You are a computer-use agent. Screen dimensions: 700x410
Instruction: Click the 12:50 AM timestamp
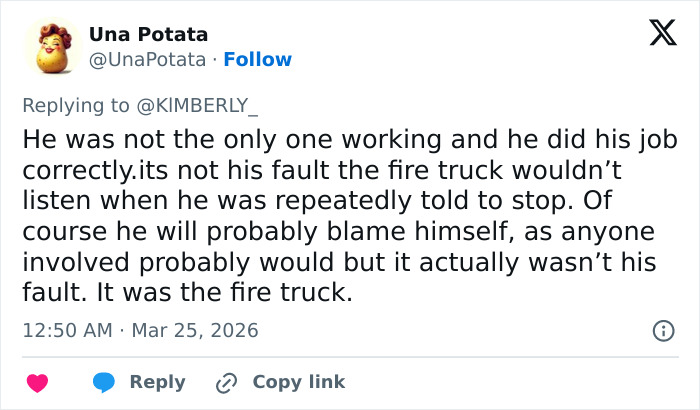tap(67, 330)
